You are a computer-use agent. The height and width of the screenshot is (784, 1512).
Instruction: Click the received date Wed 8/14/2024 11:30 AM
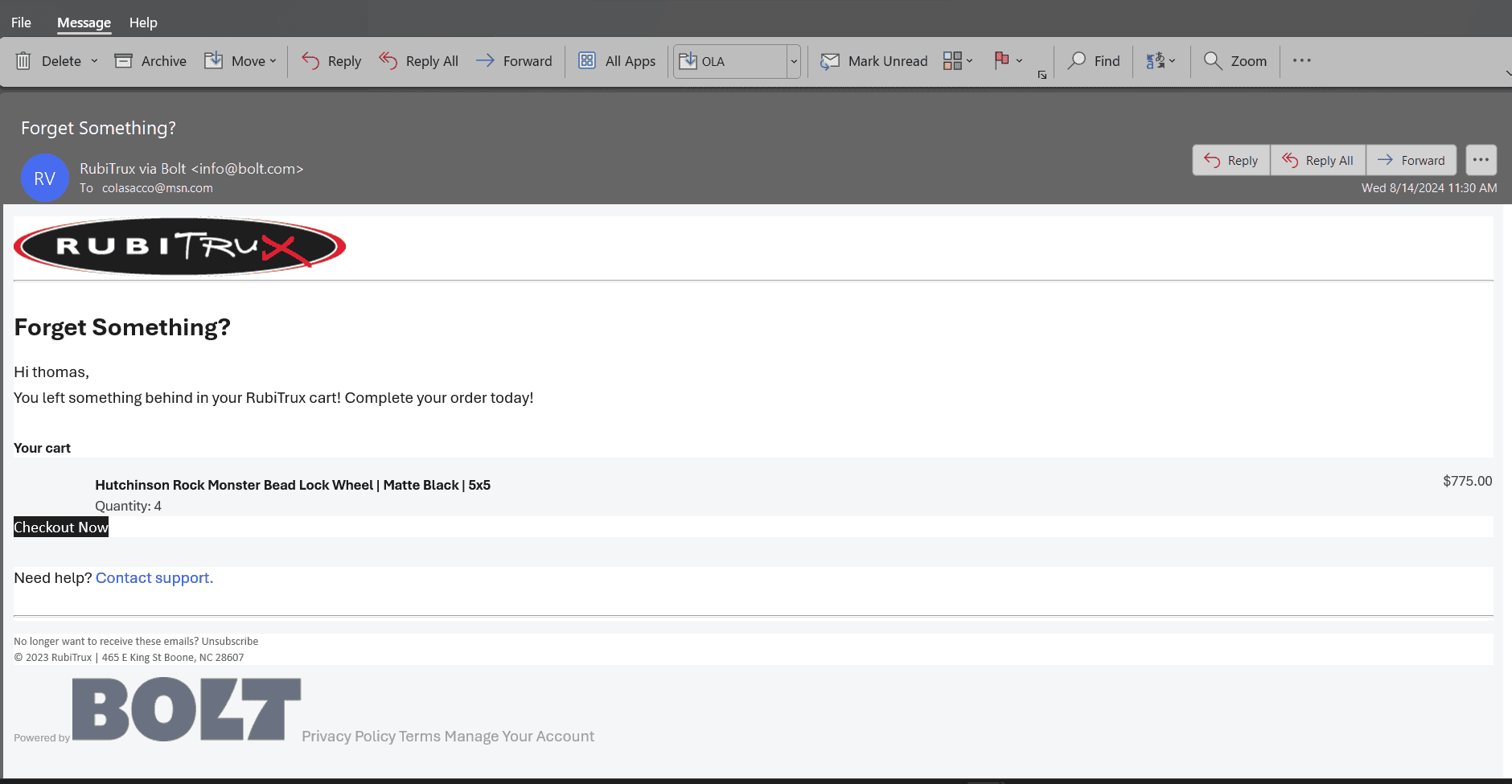pos(1429,188)
